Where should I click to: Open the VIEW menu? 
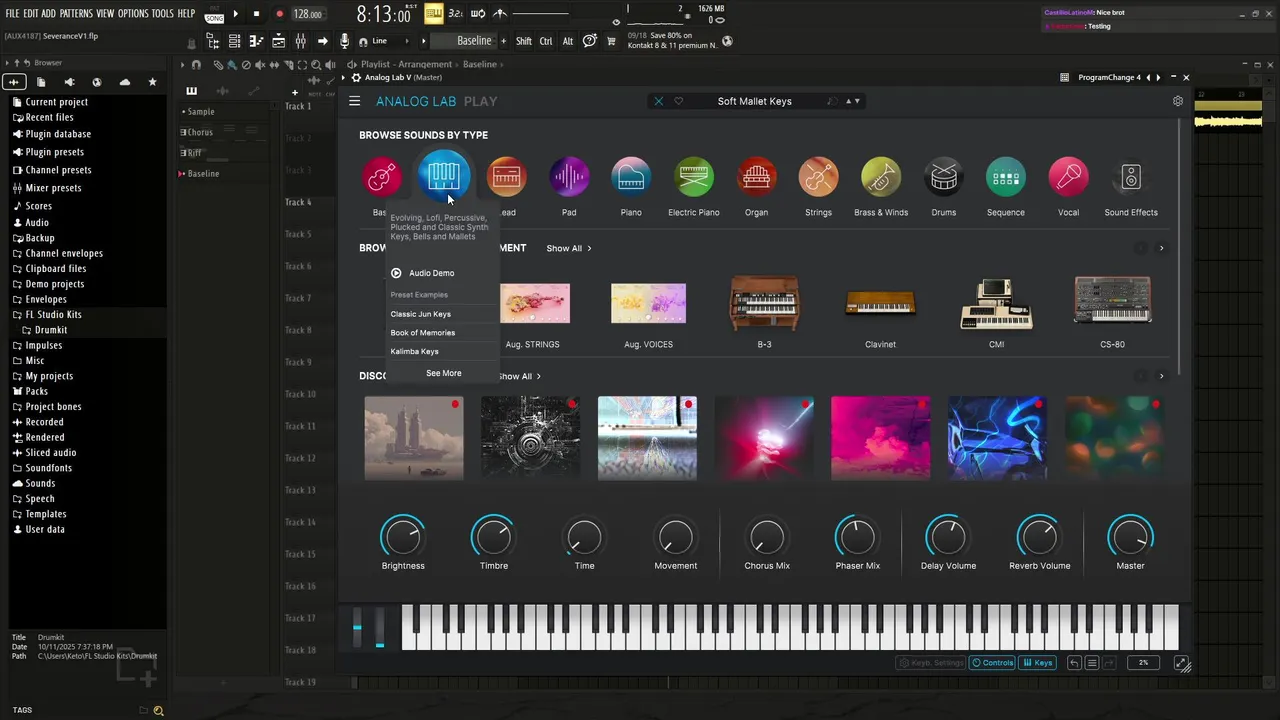coord(105,14)
